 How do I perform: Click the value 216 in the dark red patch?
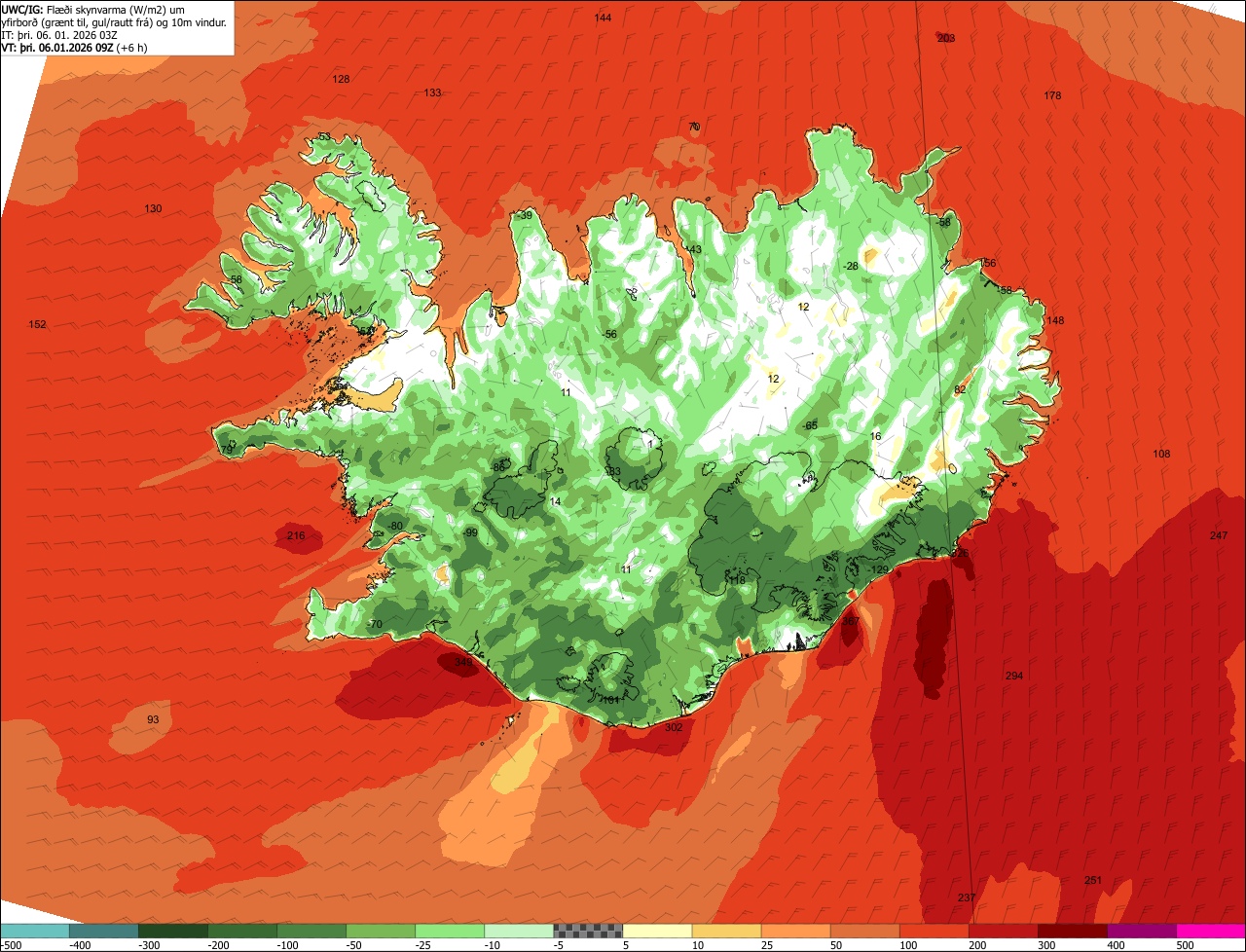pyautogui.click(x=296, y=536)
